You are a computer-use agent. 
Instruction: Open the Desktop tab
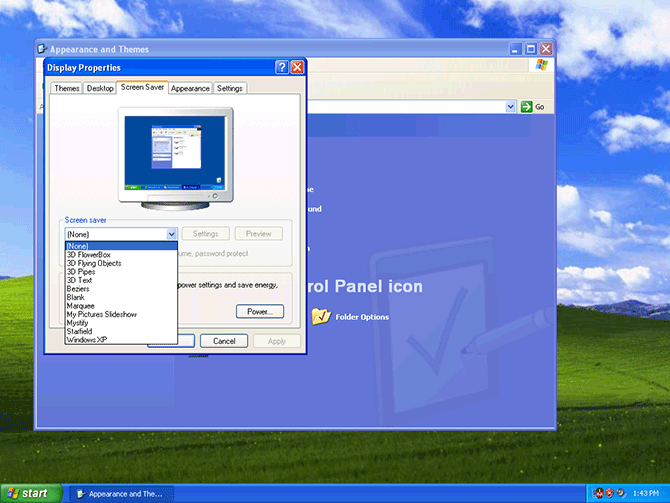coord(100,88)
